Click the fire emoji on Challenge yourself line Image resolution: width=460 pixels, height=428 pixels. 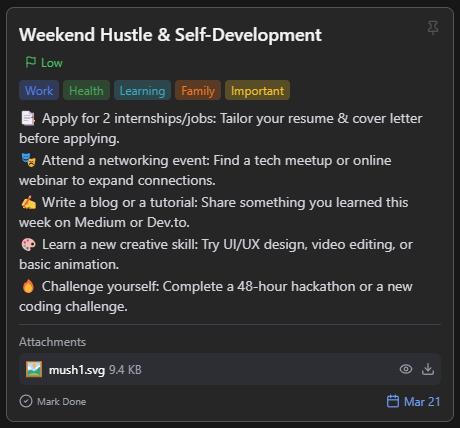pos(28,286)
